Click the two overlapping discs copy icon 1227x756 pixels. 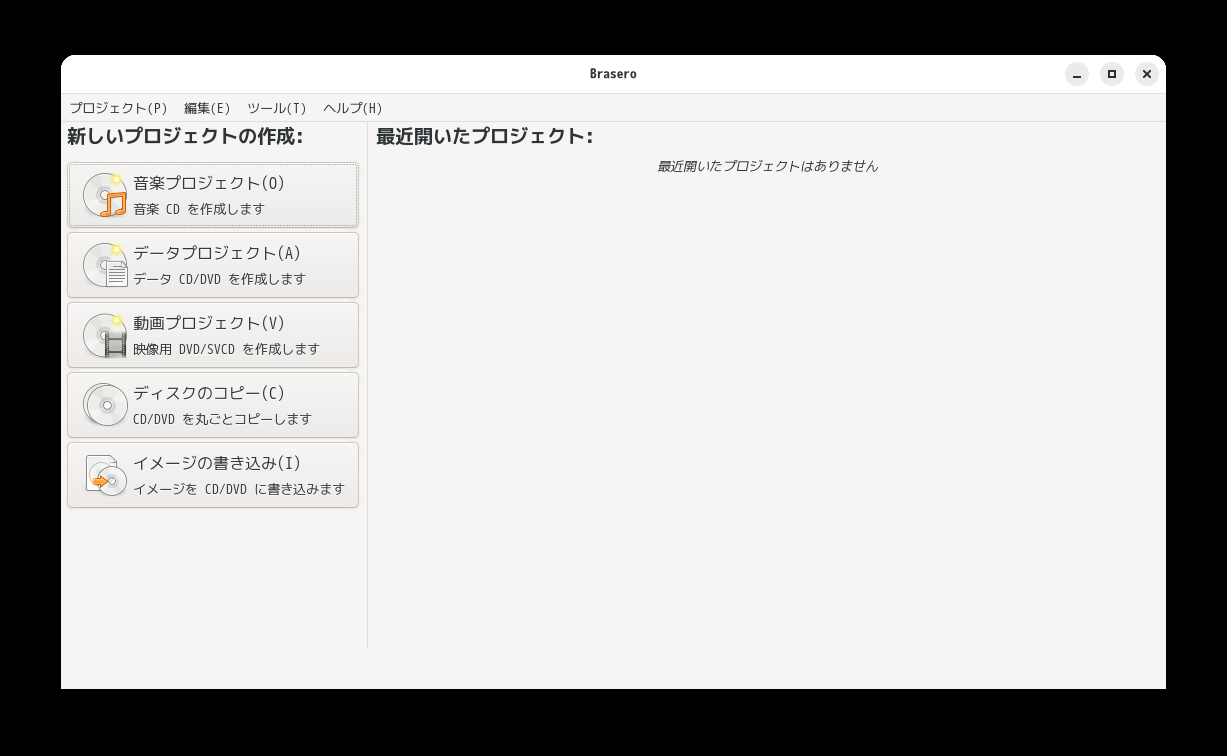point(105,405)
